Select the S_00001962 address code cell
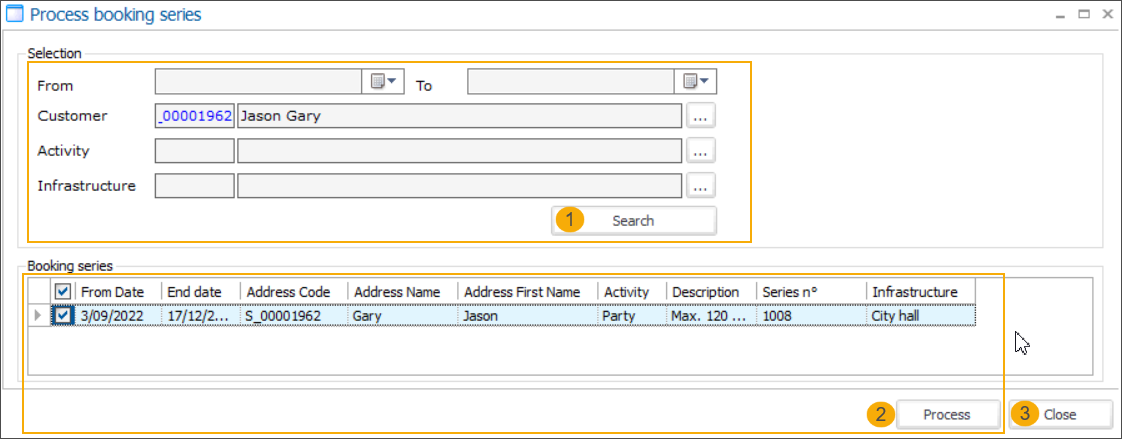The width and height of the screenshot is (1122, 439). [x=295, y=315]
